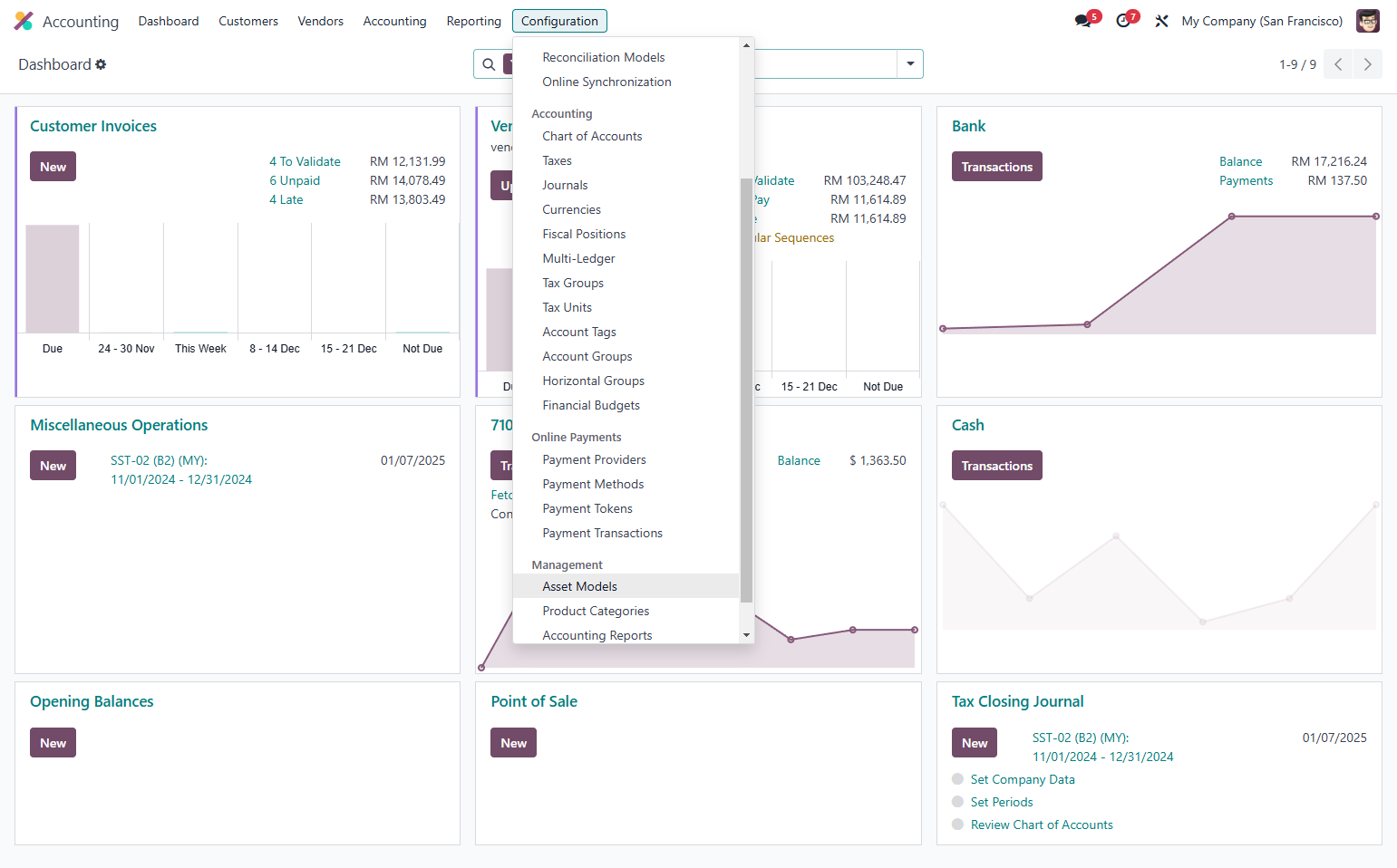Viewport: 1397px width, 868px height.
Task: Click the developer tools wrench icon
Action: 1161,21
